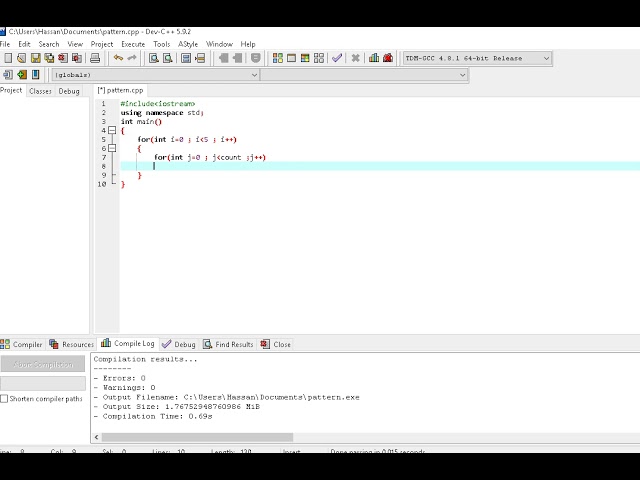Switch to the Compile Log tab

pos(128,344)
